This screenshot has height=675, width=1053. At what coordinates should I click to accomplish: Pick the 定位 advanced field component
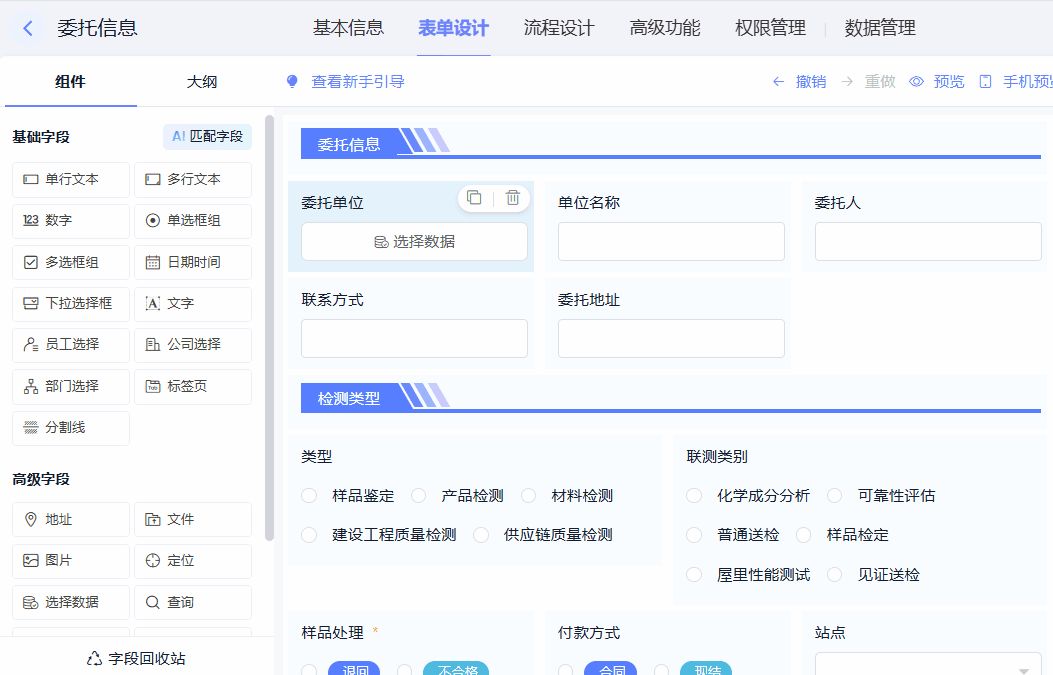[193, 561]
